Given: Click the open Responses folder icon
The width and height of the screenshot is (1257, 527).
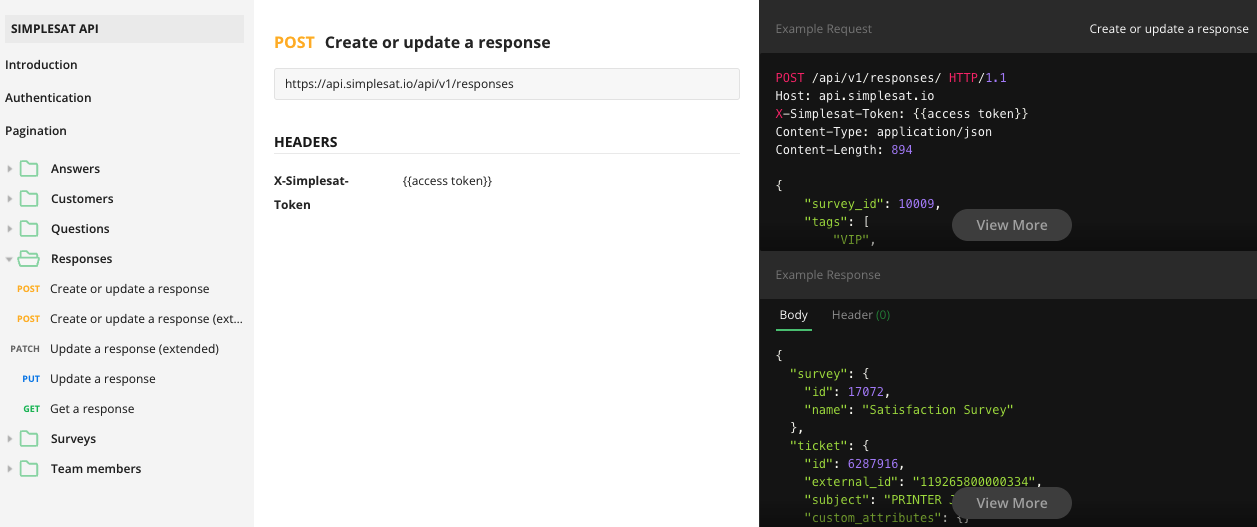Looking at the screenshot, I should pyautogui.click(x=29, y=259).
